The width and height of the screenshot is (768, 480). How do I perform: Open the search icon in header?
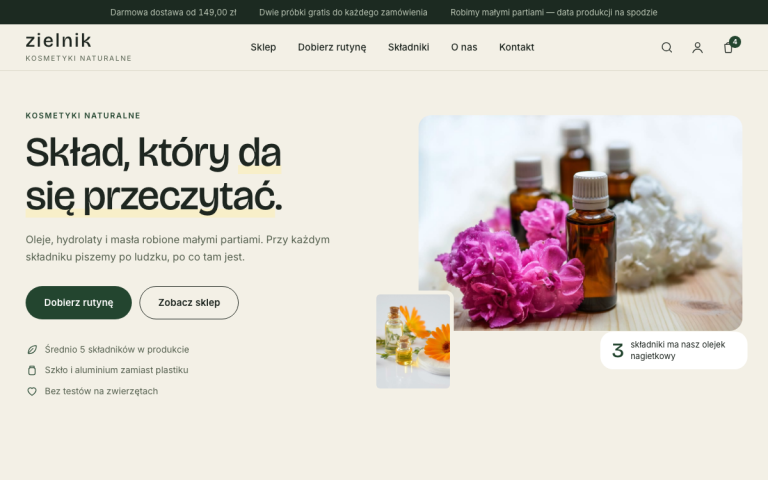[667, 48]
